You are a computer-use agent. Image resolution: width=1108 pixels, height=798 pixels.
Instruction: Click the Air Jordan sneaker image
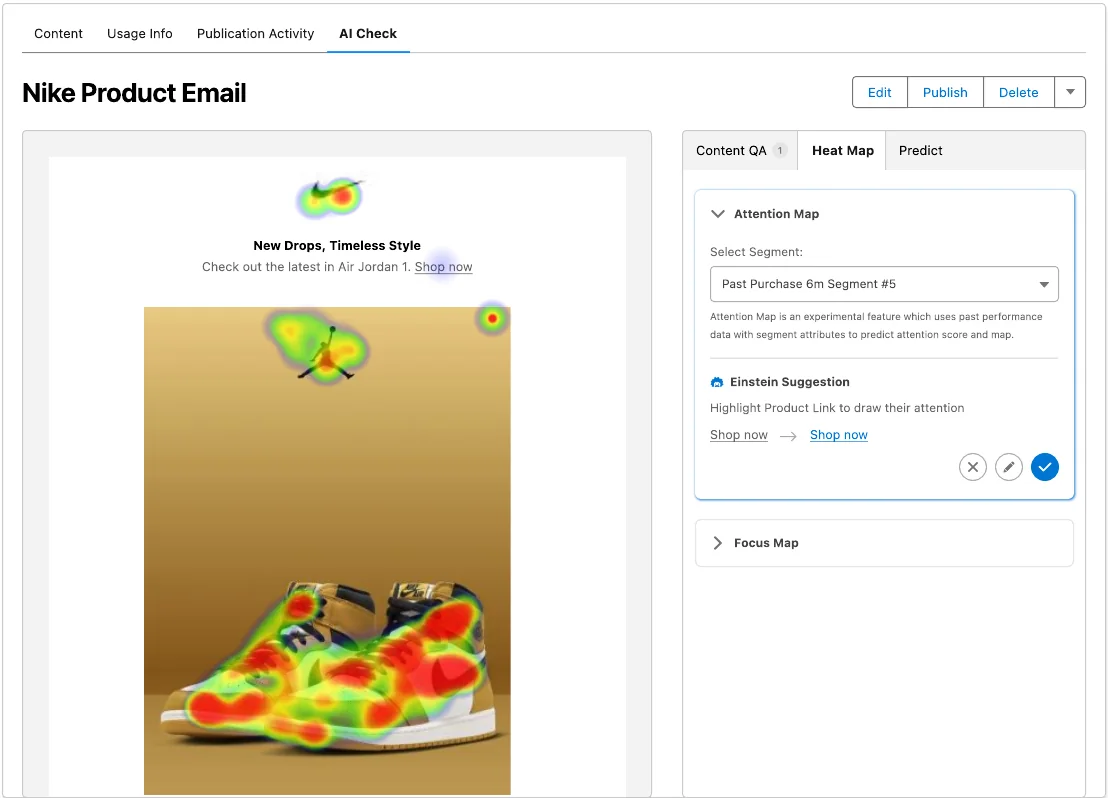[x=327, y=551]
